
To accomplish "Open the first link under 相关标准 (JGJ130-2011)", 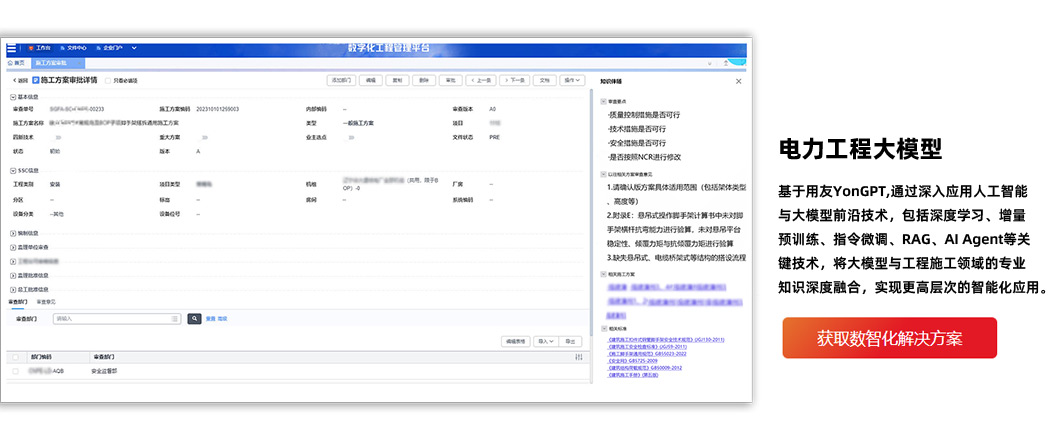I will (x=666, y=340).
